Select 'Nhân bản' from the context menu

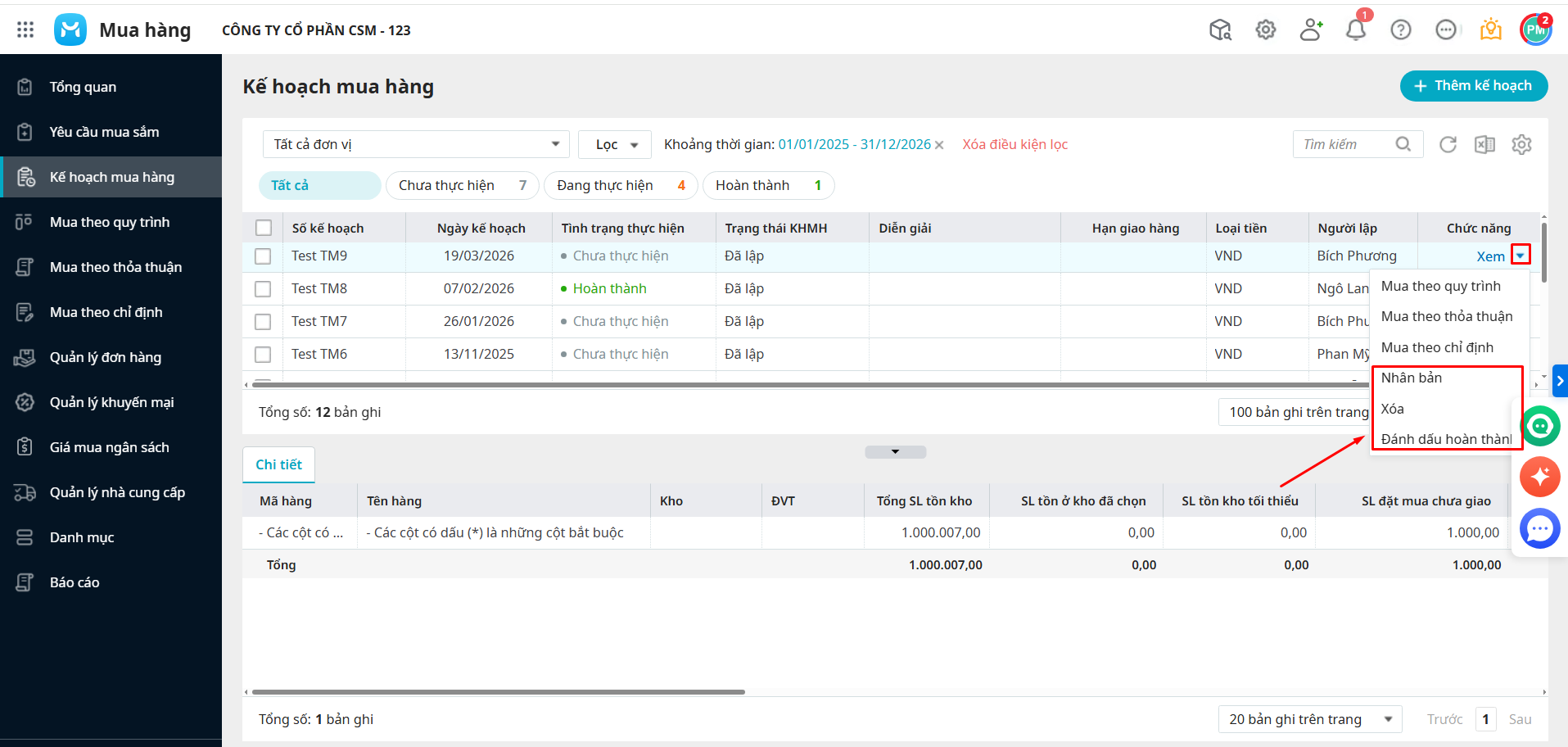tap(1412, 378)
